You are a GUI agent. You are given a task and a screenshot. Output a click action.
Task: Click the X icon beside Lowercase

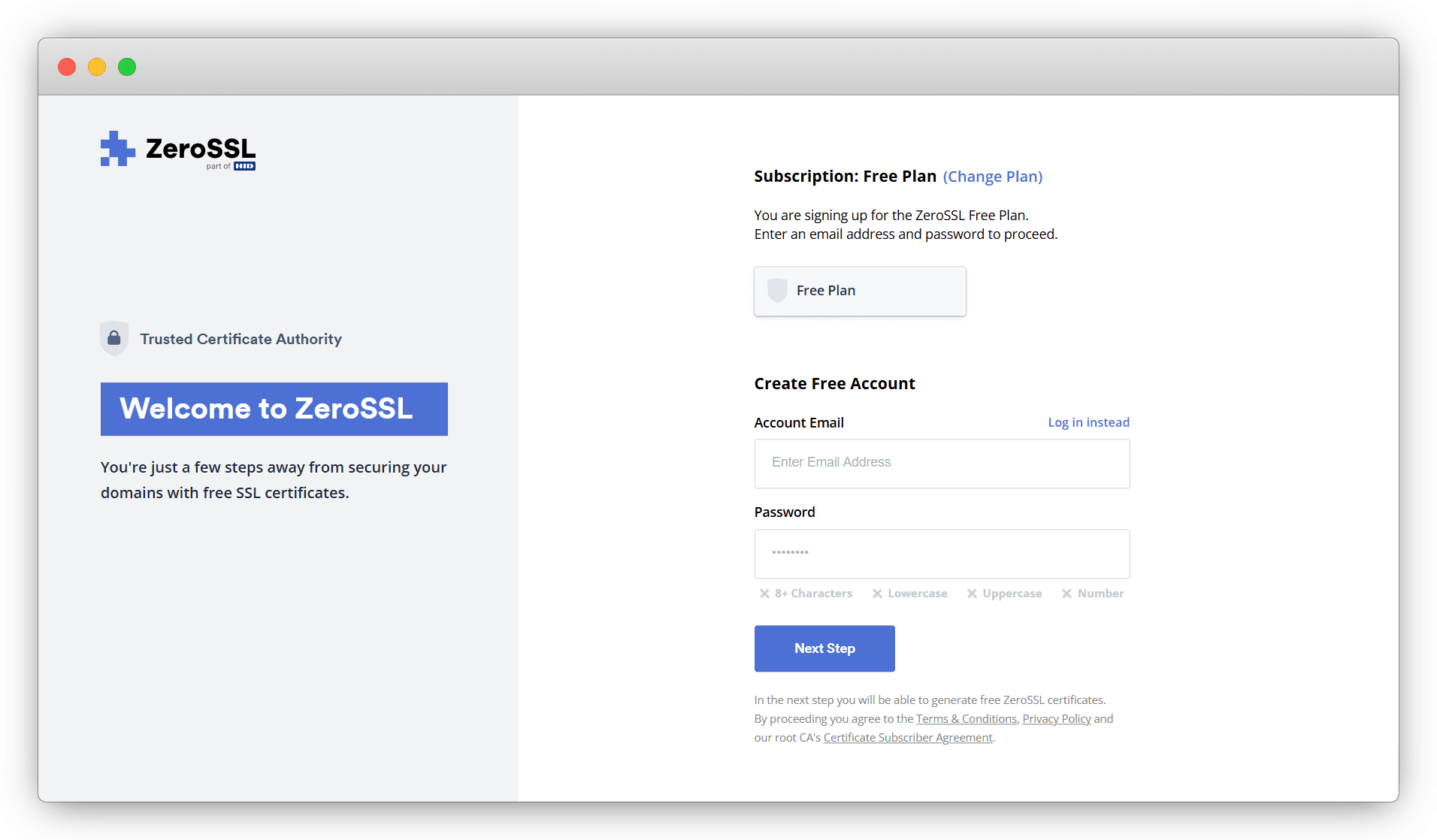point(877,594)
